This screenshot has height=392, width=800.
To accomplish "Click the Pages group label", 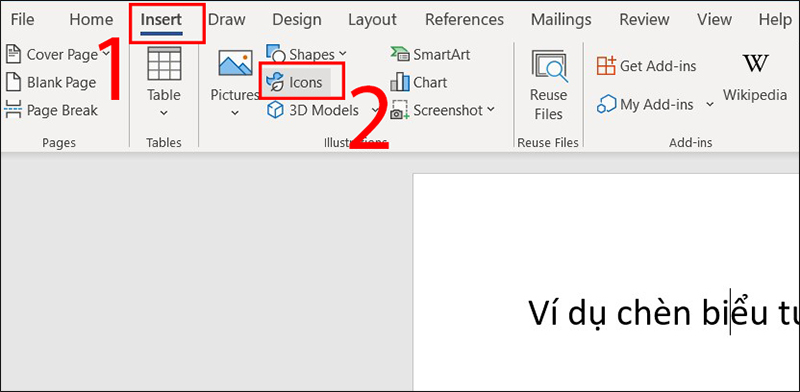I will (x=59, y=143).
